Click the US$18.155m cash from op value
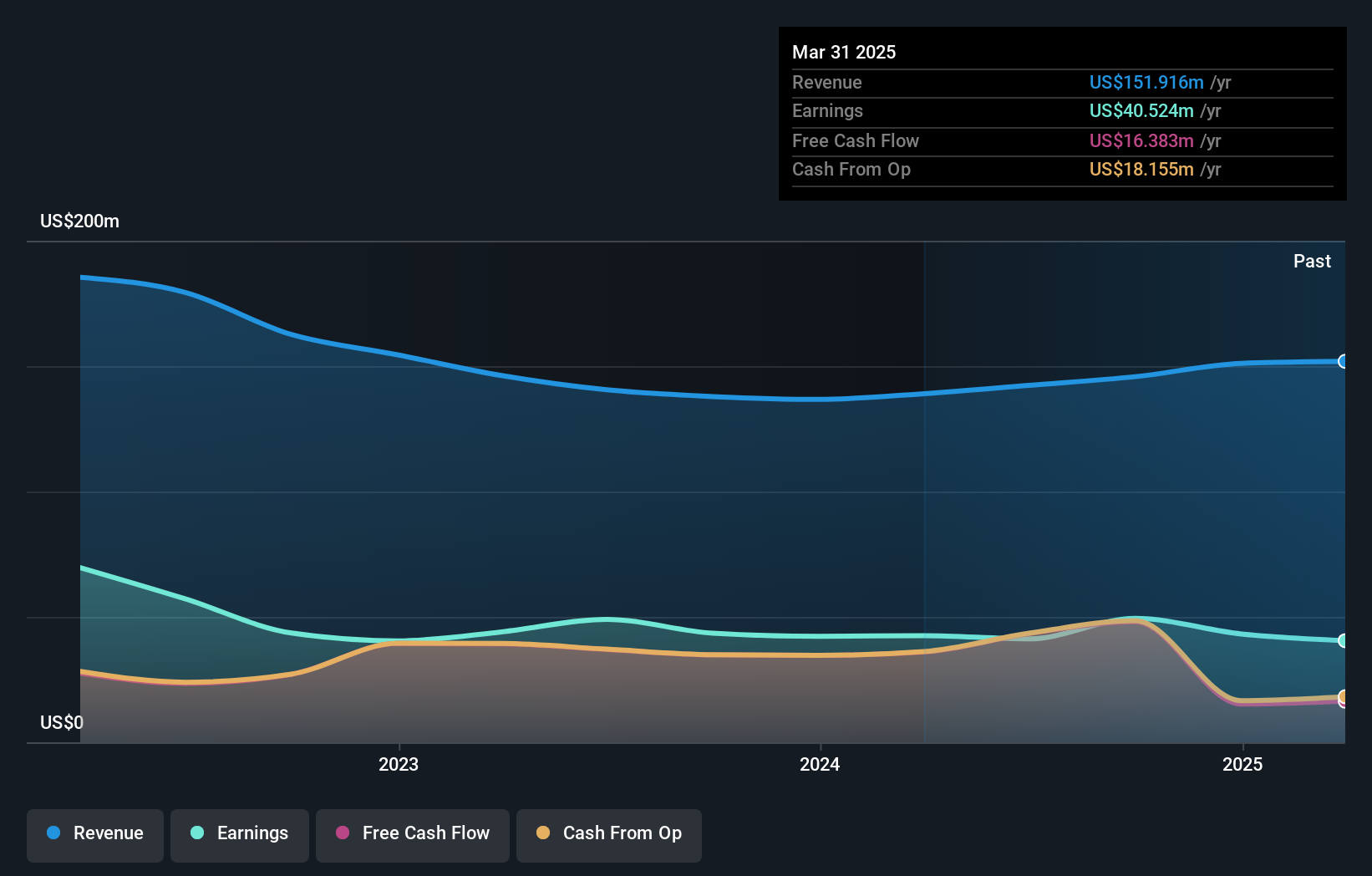The height and width of the screenshot is (876, 1372). pos(1141,169)
